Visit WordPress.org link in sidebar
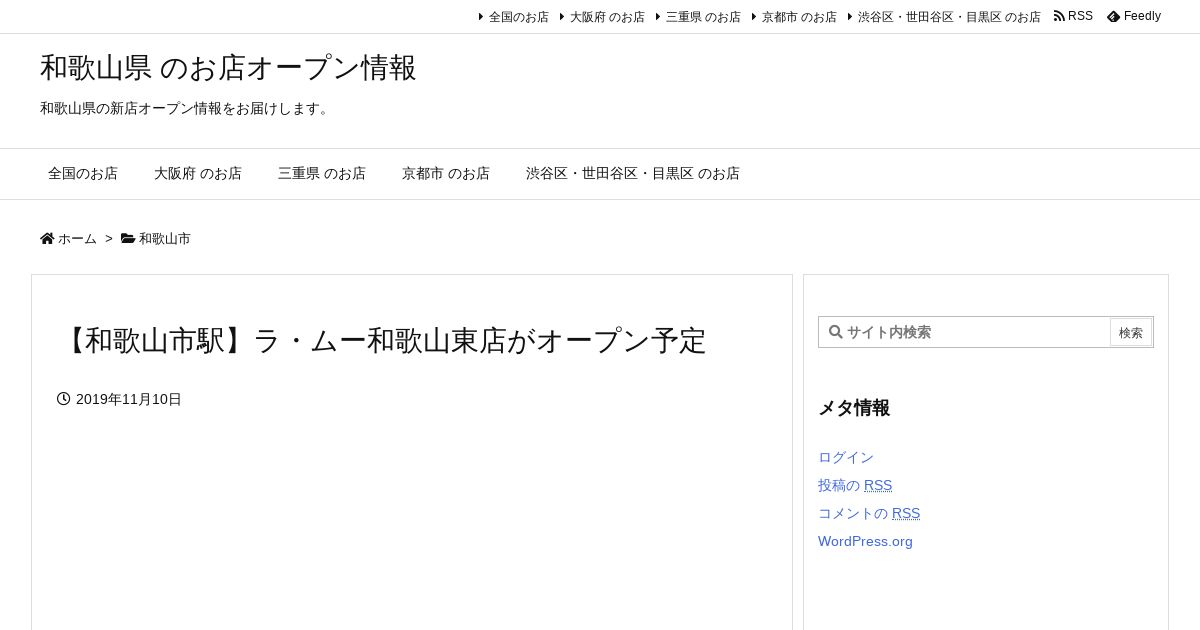The width and height of the screenshot is (1200, 630). (865, 541)
